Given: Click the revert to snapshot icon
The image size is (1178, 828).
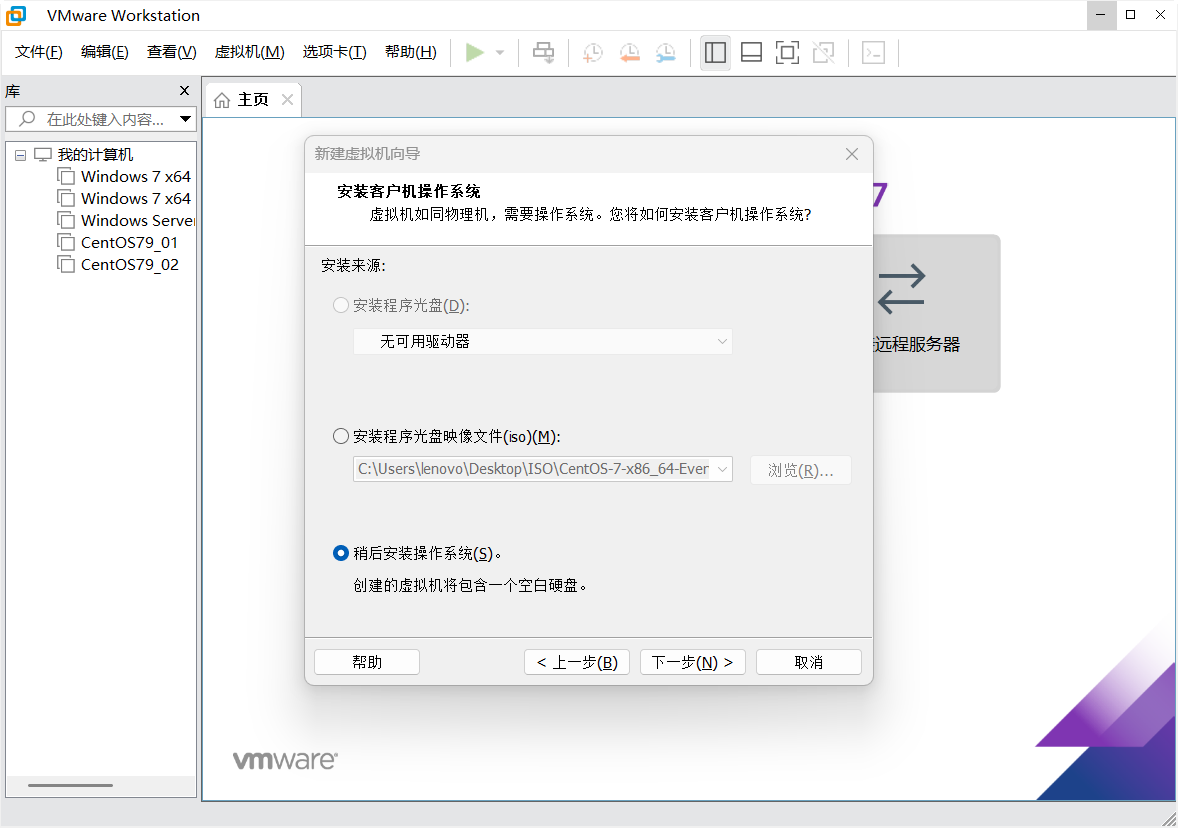Looking at the screenshot, I should point(630,53).
